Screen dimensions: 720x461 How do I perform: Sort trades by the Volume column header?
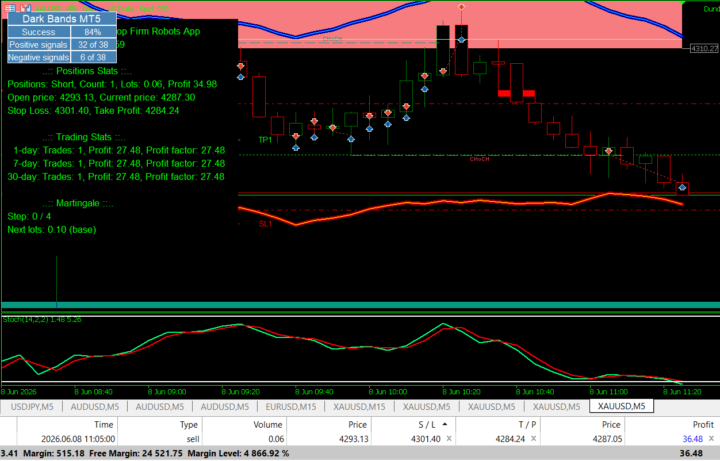pyautogui.click(x=268, y=425)
